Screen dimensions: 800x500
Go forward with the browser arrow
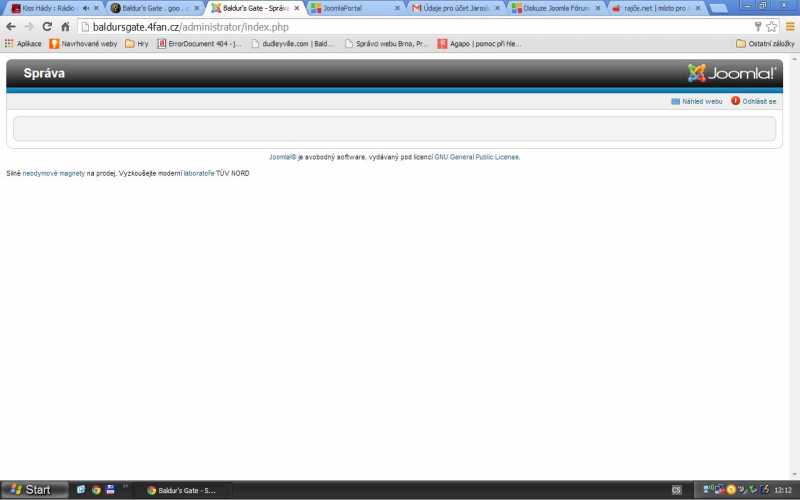pos(29,27)
